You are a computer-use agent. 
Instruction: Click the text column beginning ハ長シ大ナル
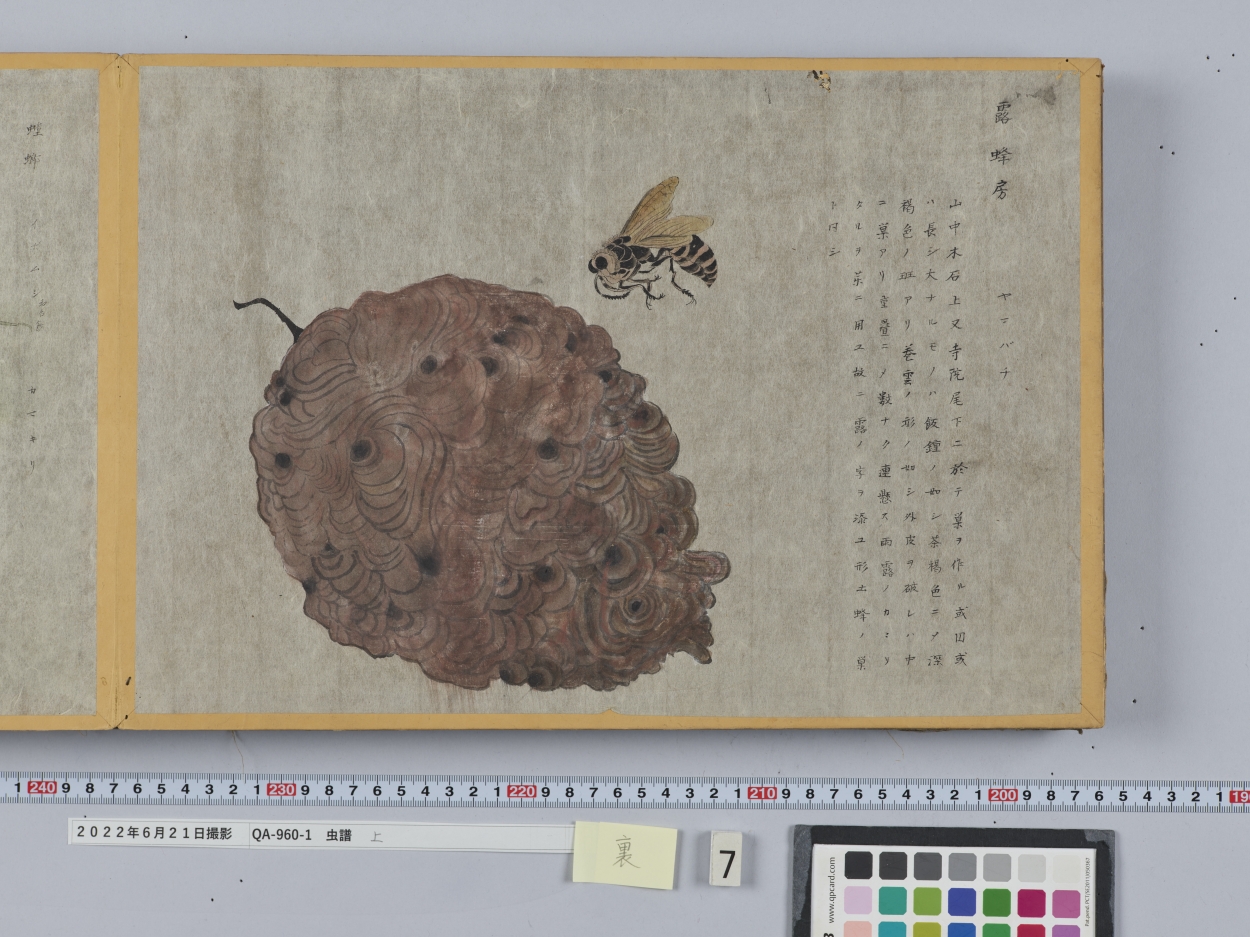click(x=932, y=431)
